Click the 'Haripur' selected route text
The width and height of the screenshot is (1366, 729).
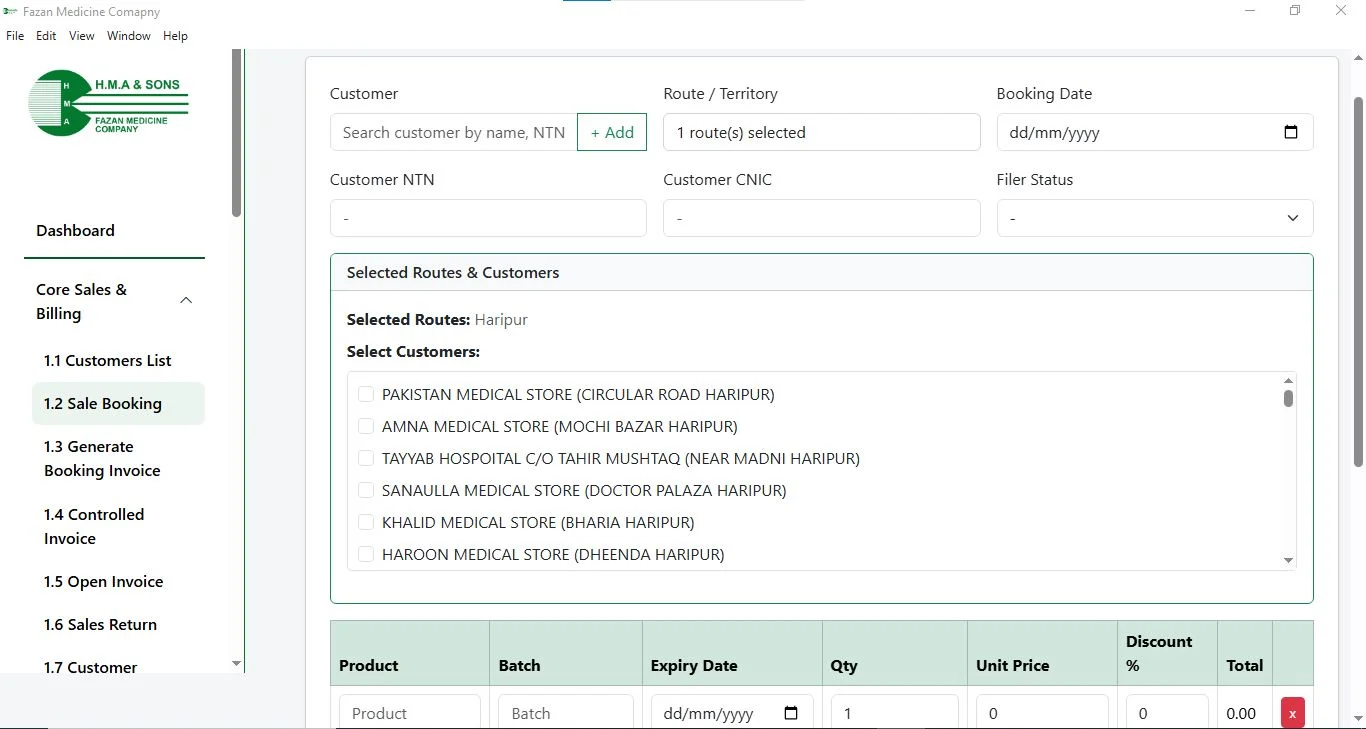[501, 320]
